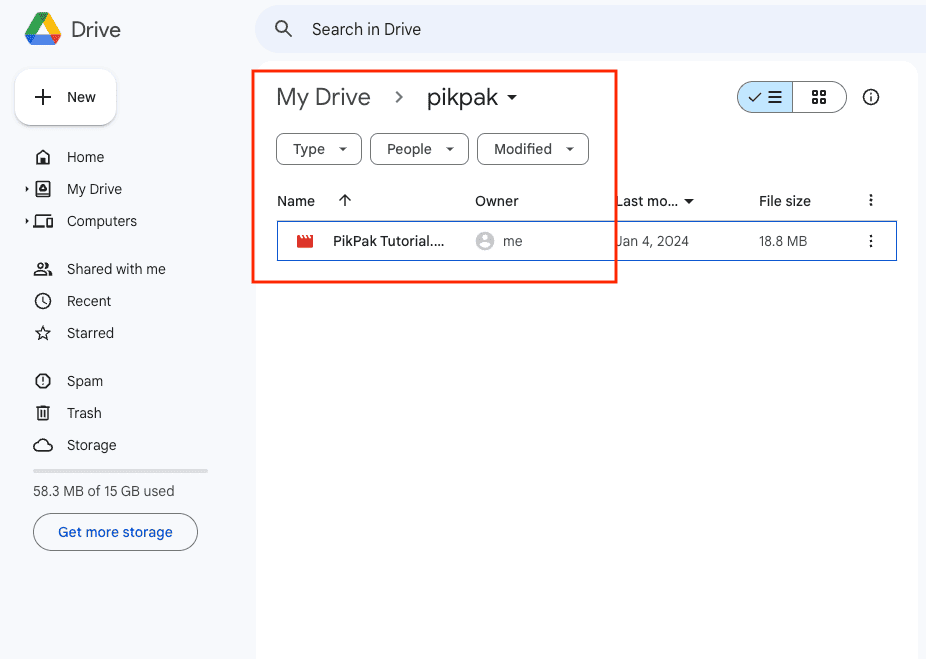
Task: Open My Drive in the sidebar
Action: pyautogui.click(x=94, y=189)
